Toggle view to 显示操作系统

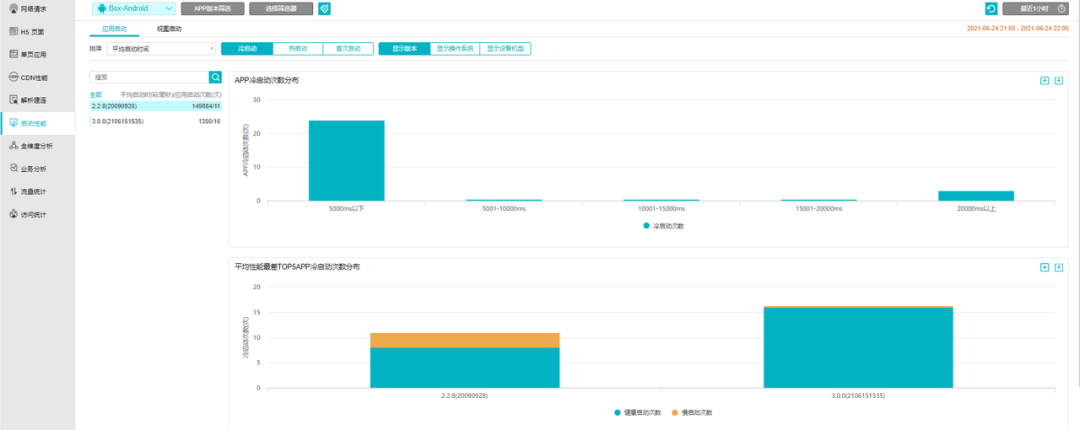click(455, 48)
